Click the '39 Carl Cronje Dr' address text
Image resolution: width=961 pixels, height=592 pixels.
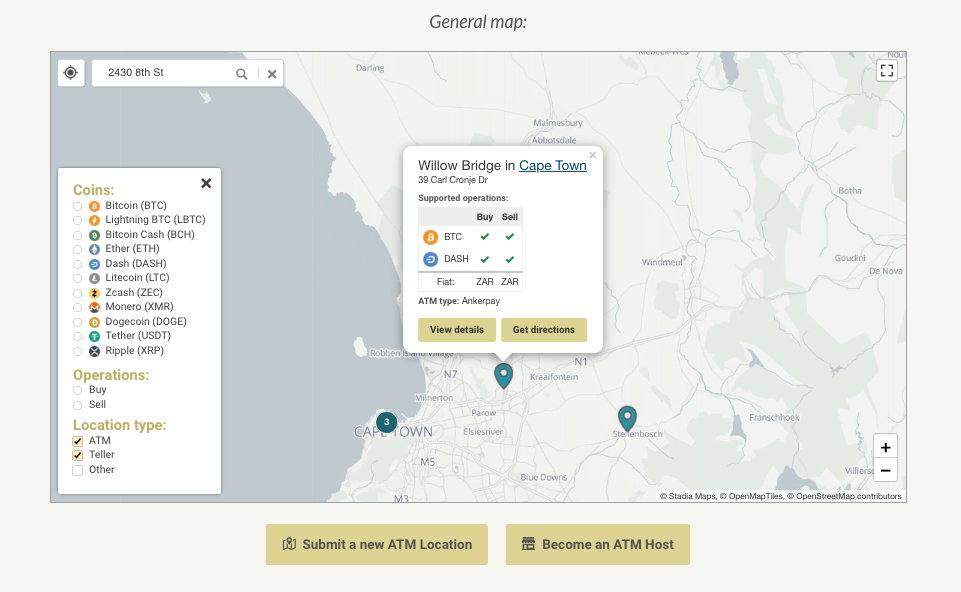(x=453, y=180)
